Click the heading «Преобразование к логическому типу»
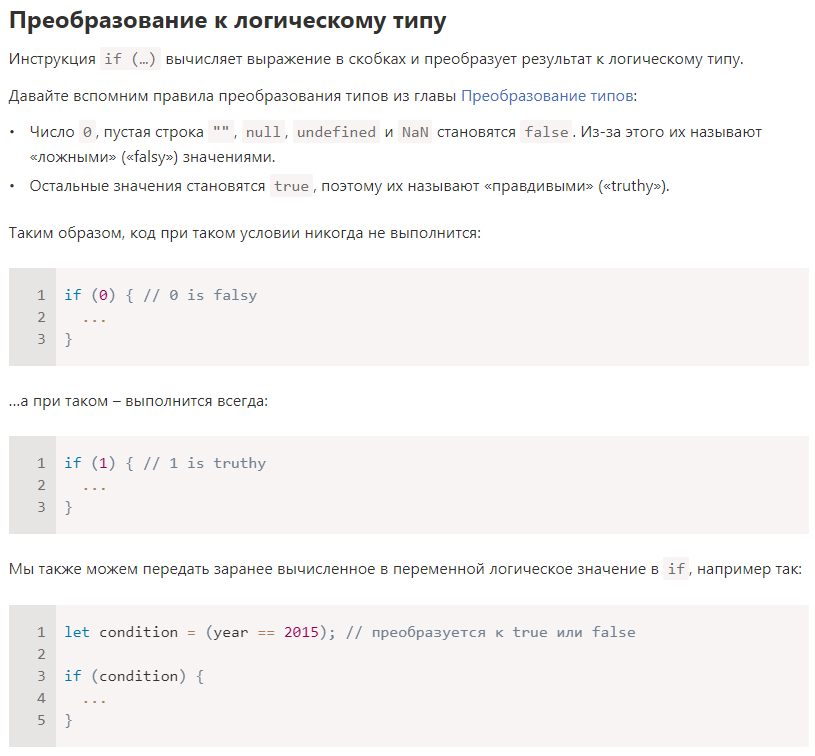Viewport: 815px width, 756px height. [228, 21]
